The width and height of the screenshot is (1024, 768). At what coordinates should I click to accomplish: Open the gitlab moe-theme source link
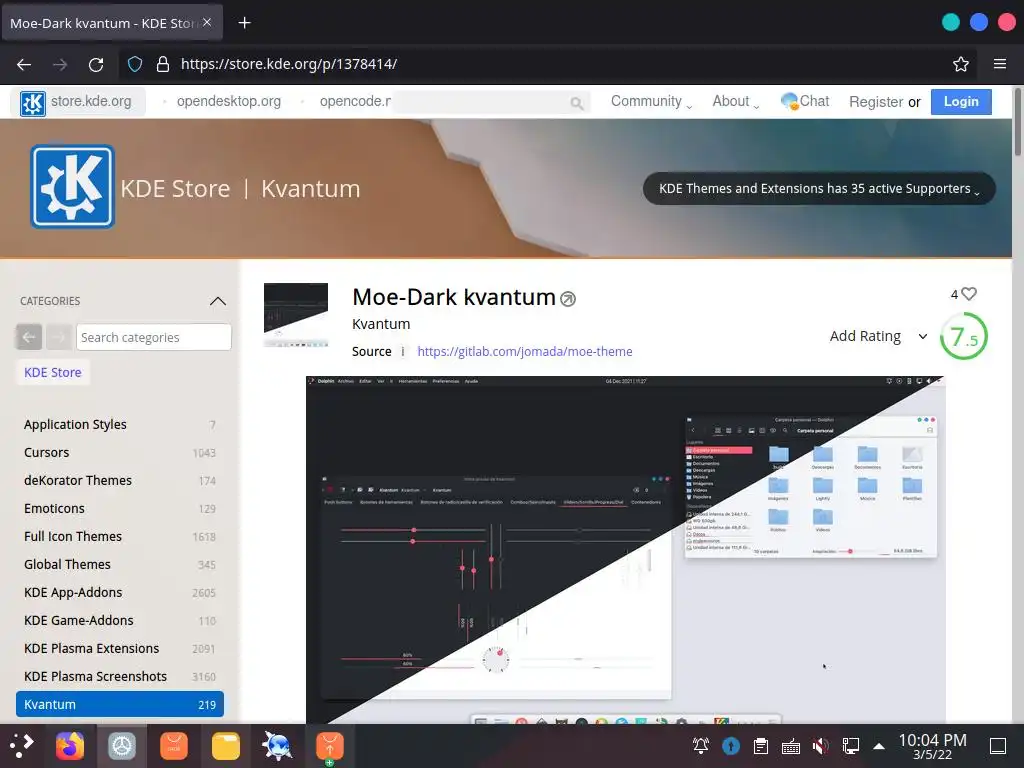click(x=524, y=351)
